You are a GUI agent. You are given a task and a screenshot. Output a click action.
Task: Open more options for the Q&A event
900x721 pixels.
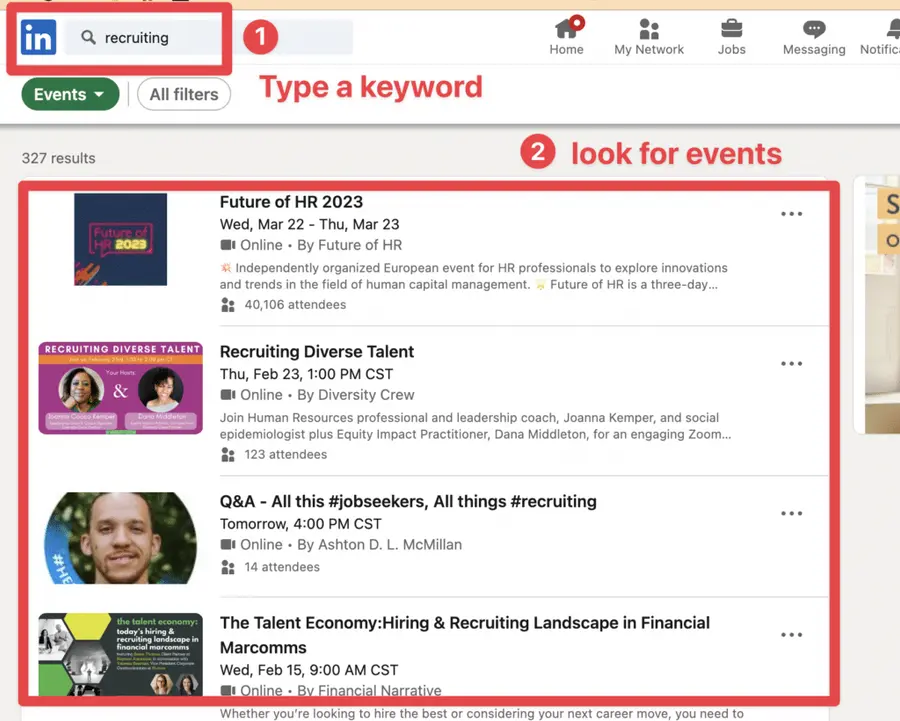791,513
